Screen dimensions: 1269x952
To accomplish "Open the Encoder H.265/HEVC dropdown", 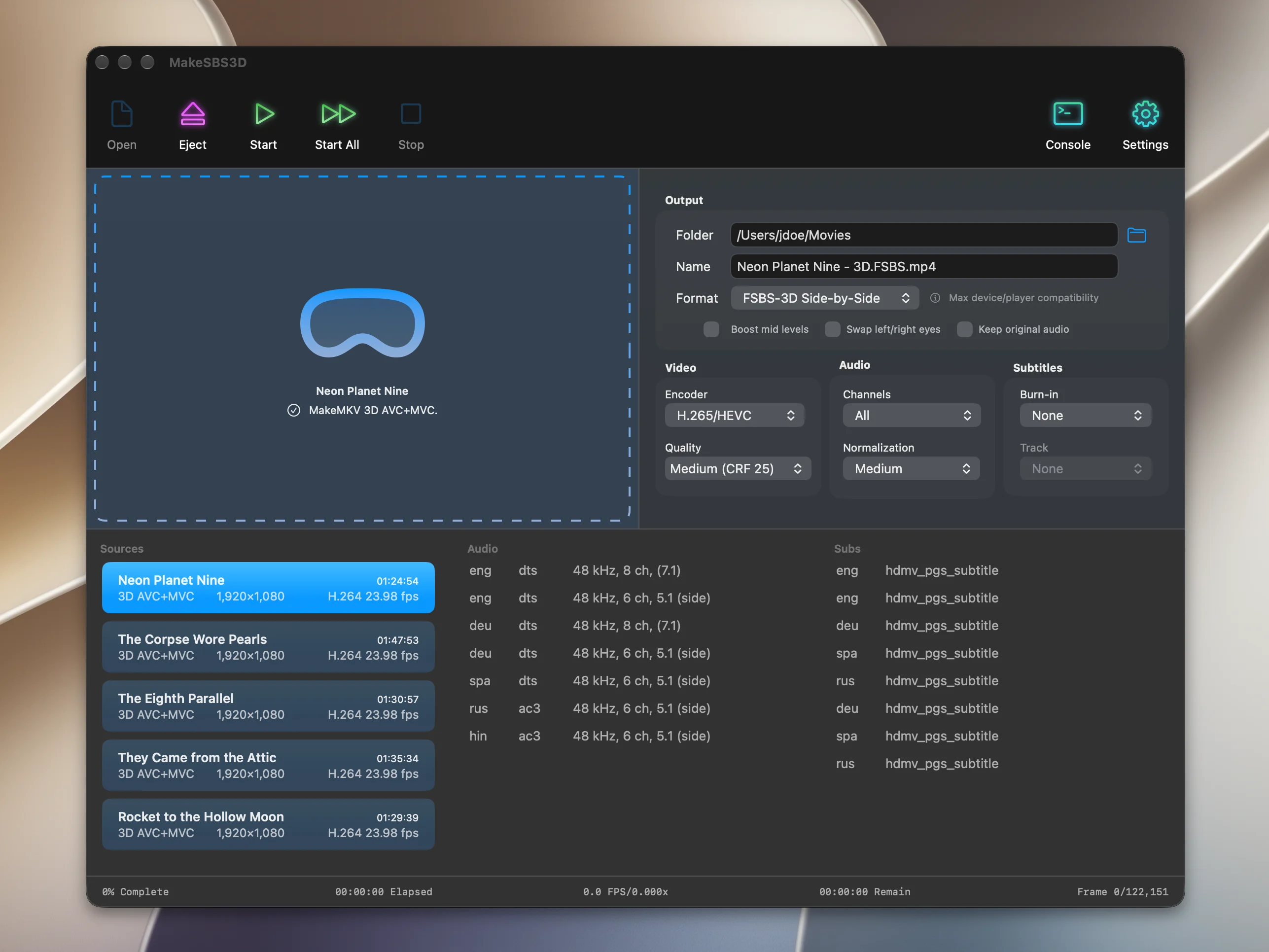I will point(735,416).
